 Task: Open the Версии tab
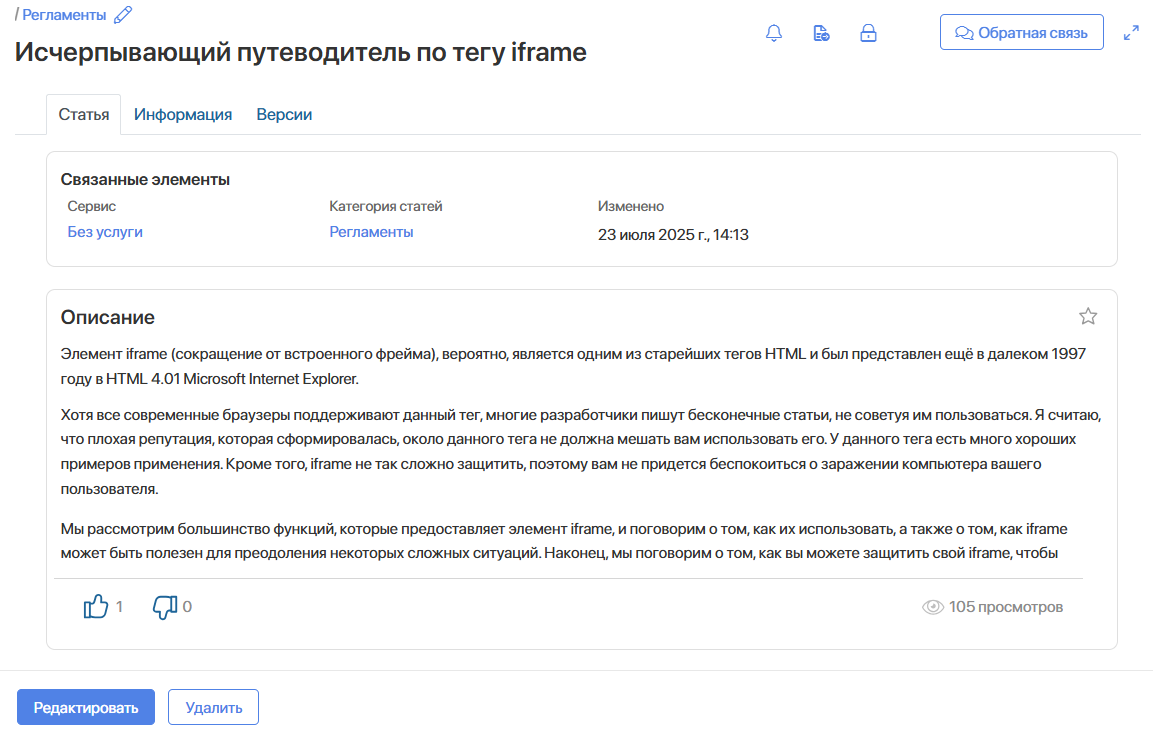point(284,114)
